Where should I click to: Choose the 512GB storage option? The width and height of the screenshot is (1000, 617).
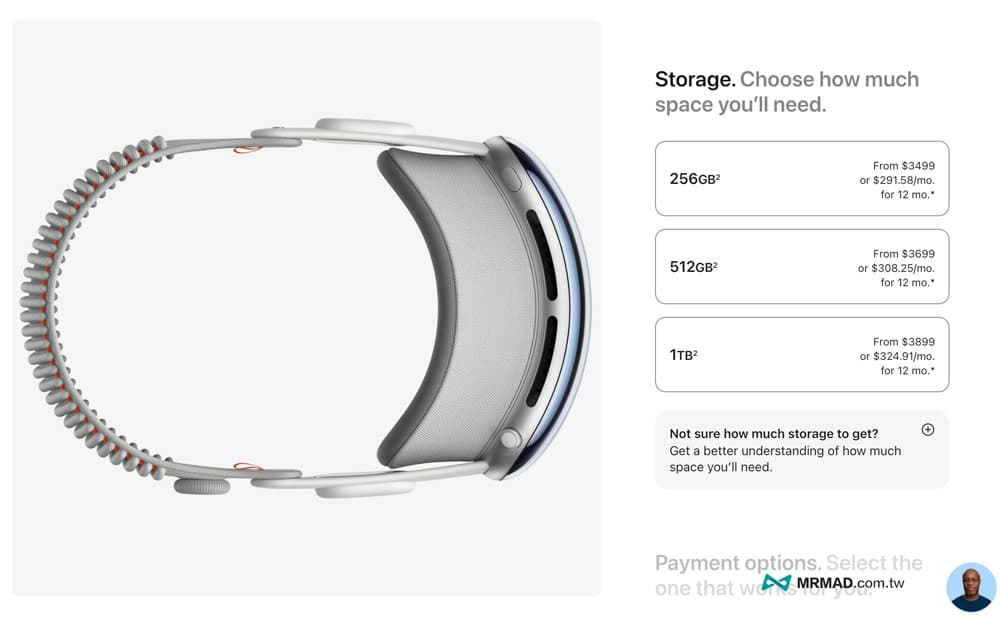(801, 267)
